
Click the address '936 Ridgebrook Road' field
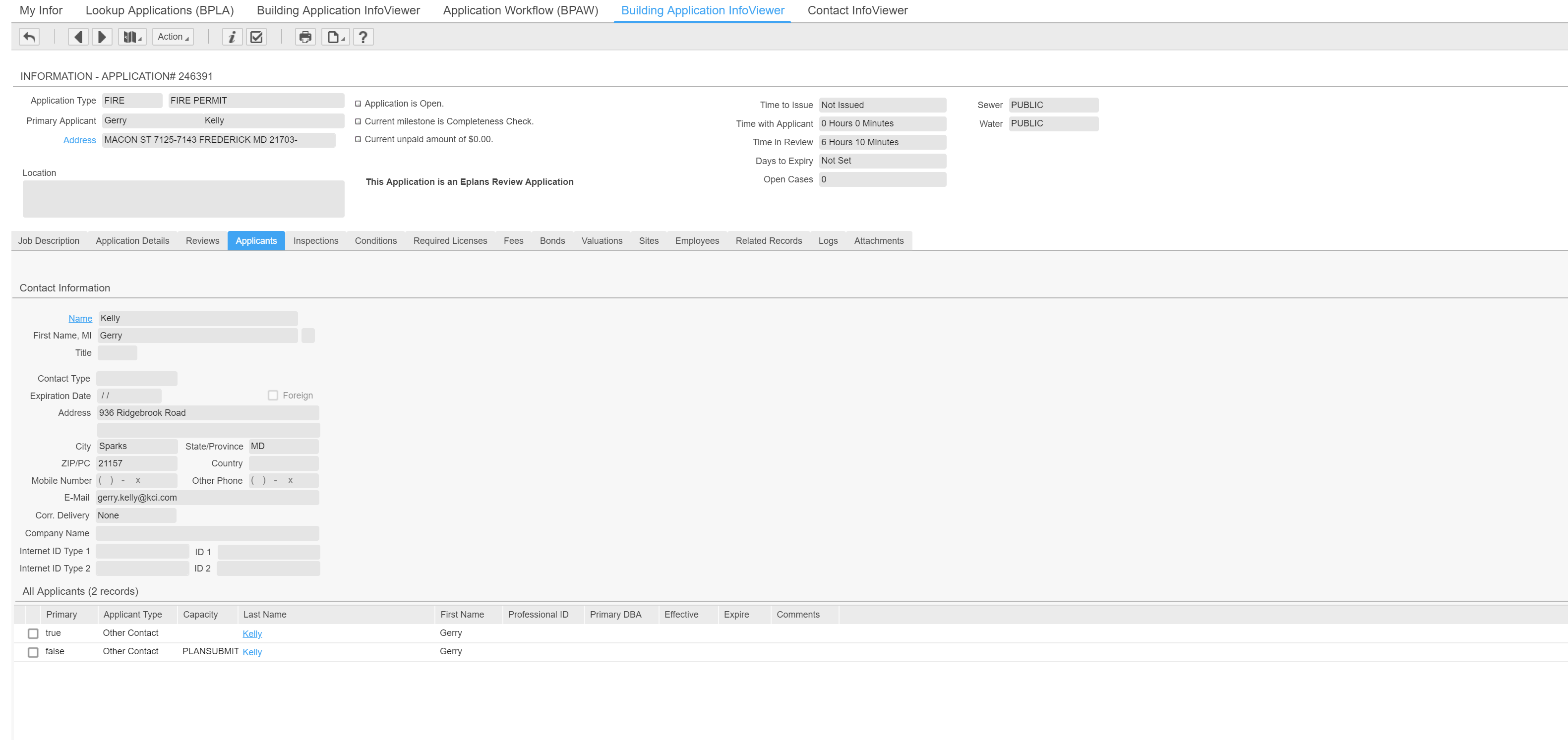tap(208, 413)
